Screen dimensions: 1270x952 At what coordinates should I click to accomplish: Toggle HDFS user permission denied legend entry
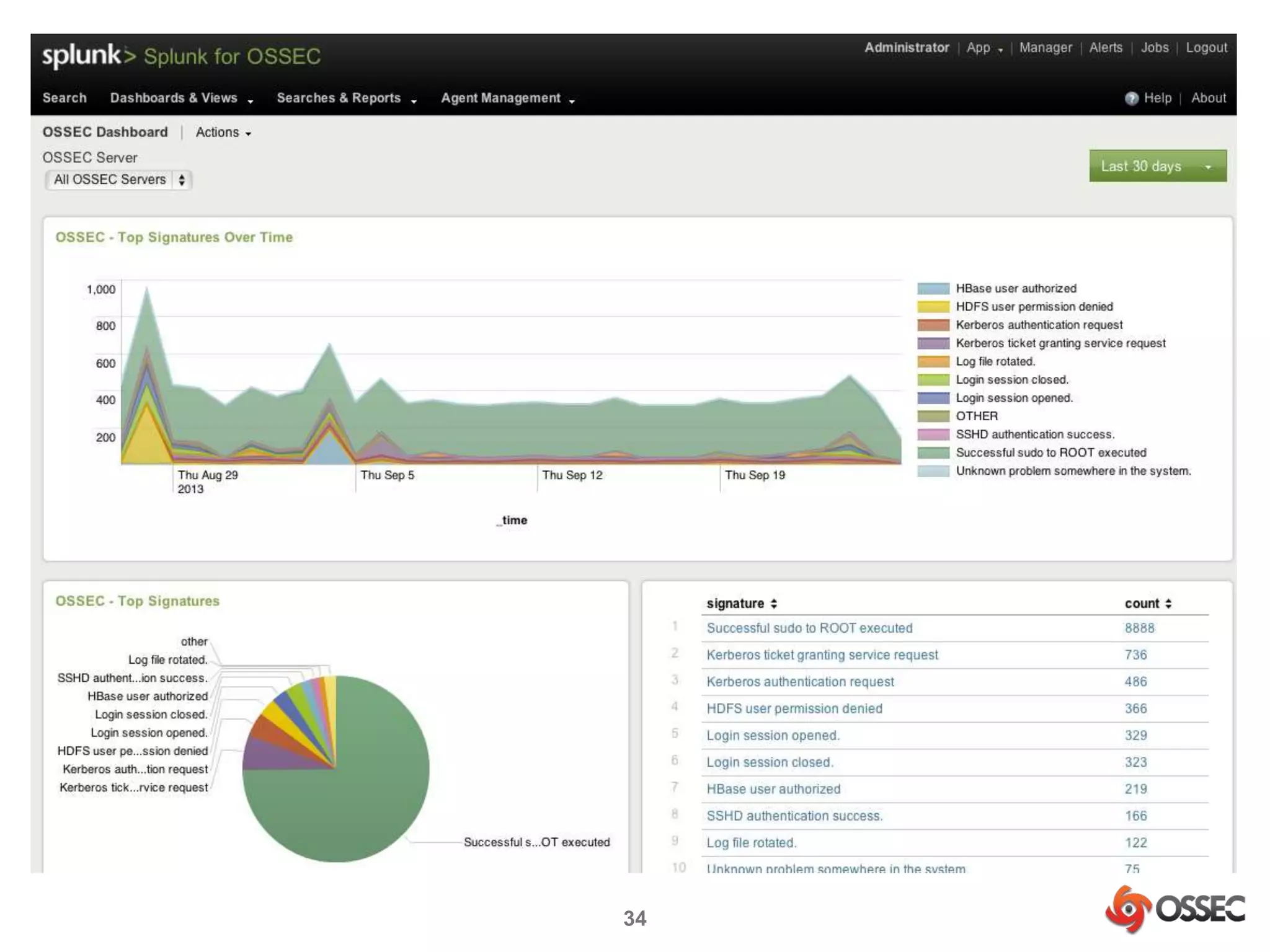click(x=1034, y=307)
